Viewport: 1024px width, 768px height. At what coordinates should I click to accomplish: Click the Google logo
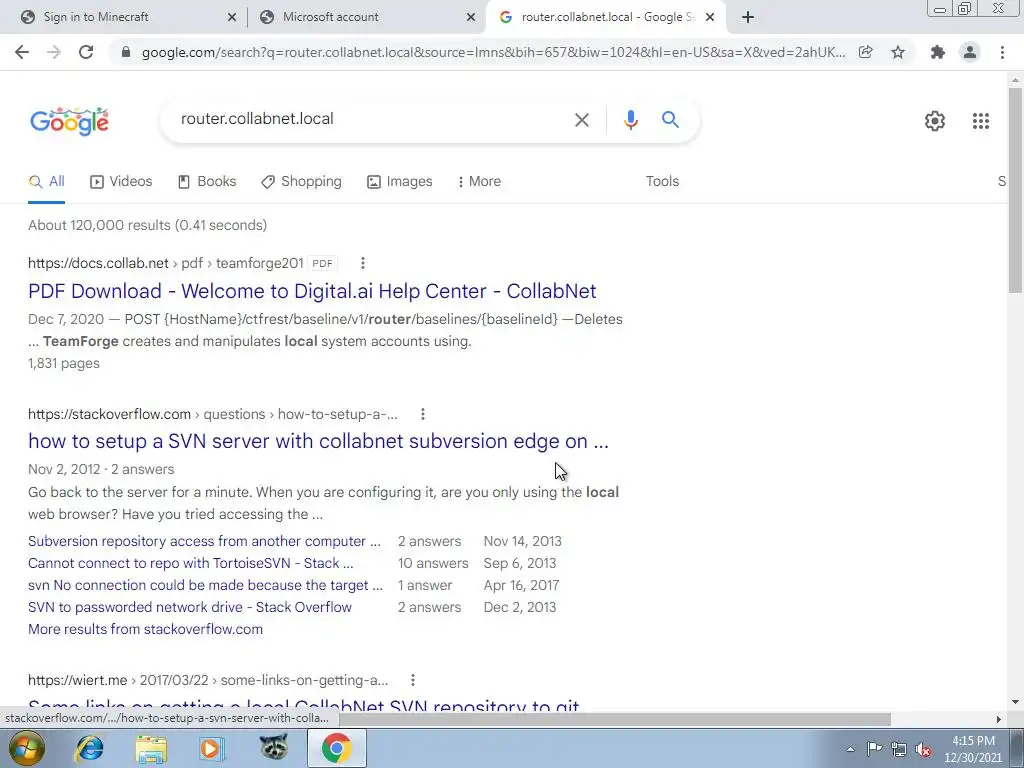coord(69,121)
